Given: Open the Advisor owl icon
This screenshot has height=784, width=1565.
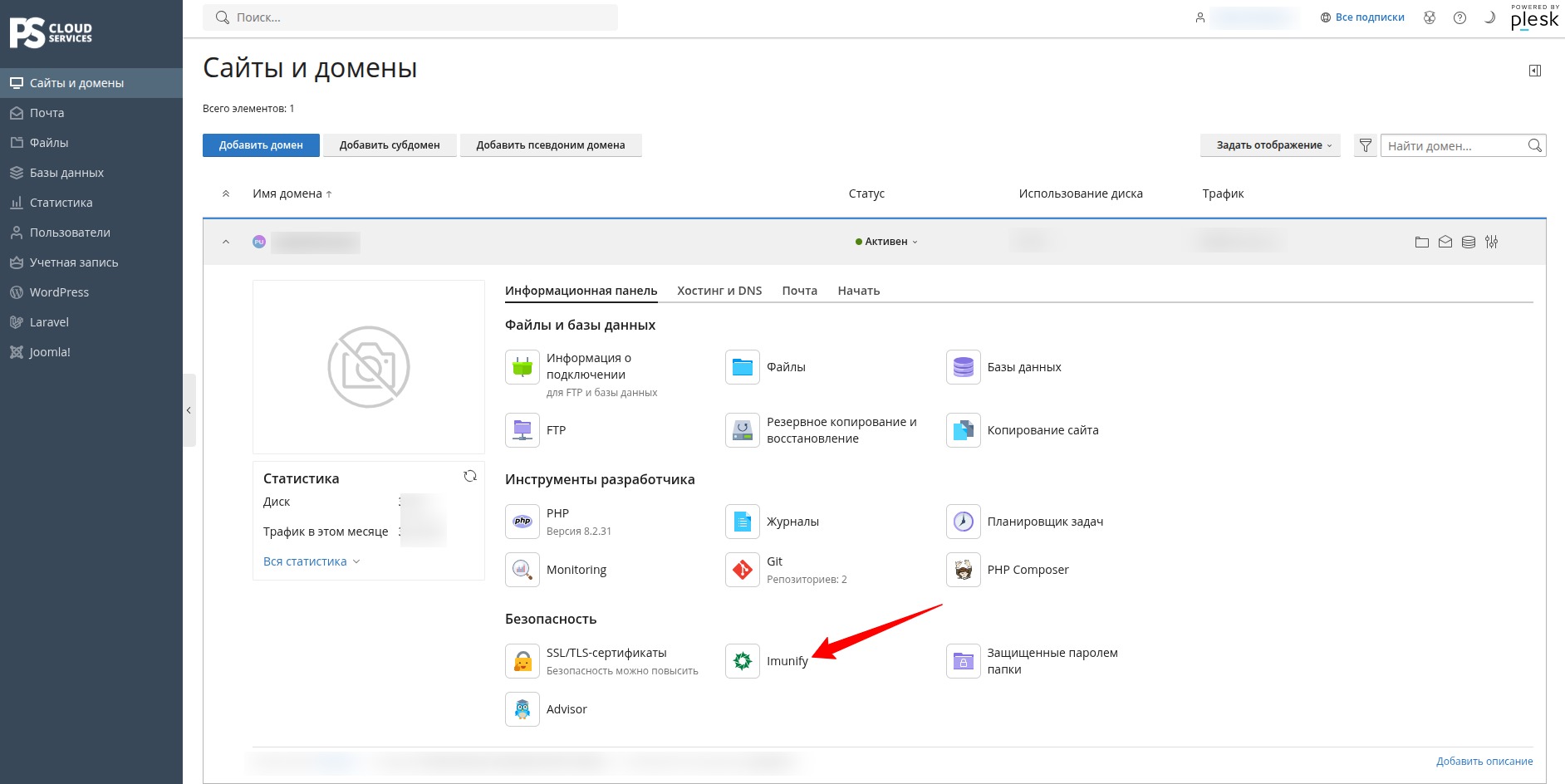Looking at the screenshot, I should [522, 709].
